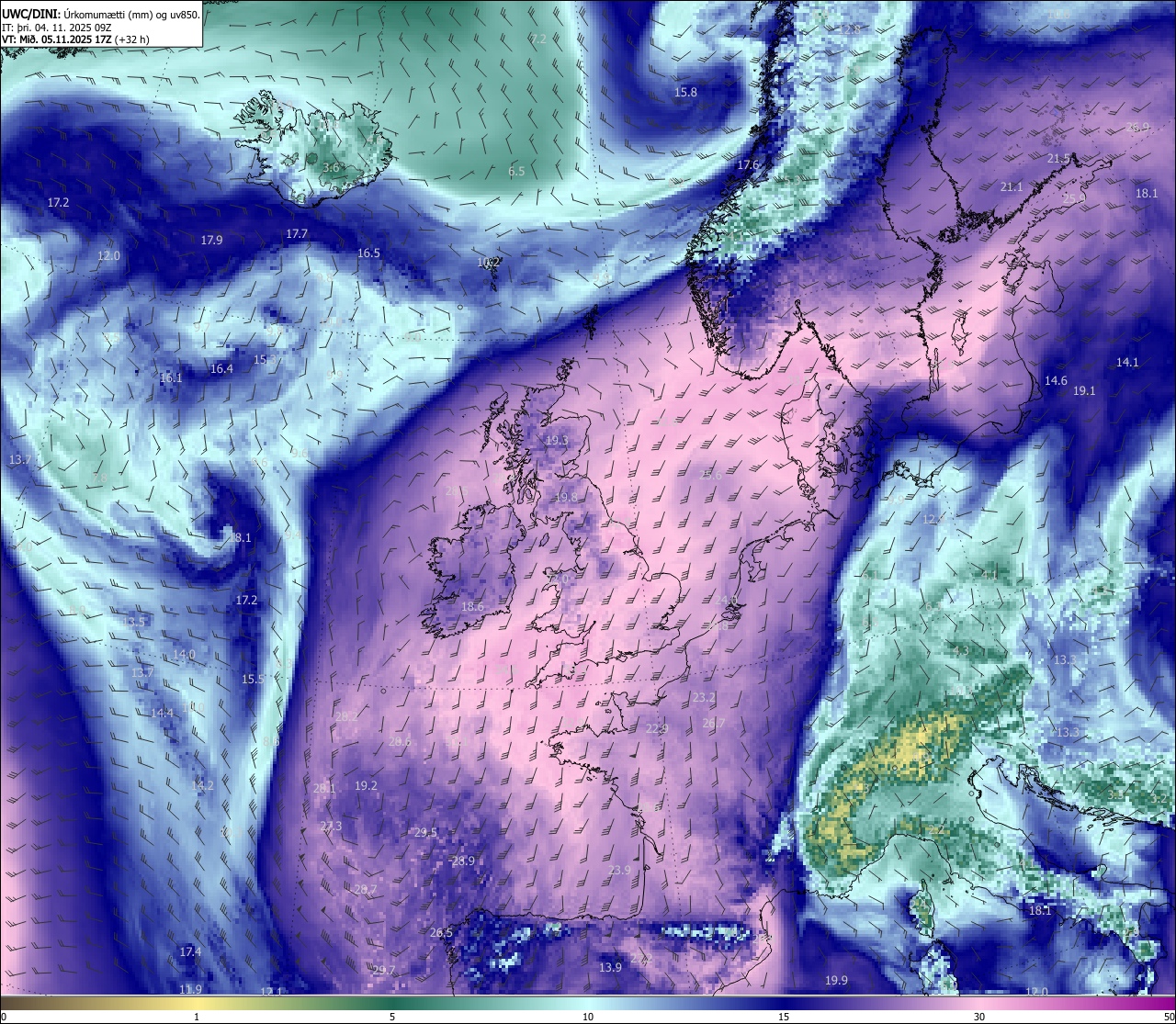
Task: Click the 18.6 value over Ireland
Action: point(472,606)
